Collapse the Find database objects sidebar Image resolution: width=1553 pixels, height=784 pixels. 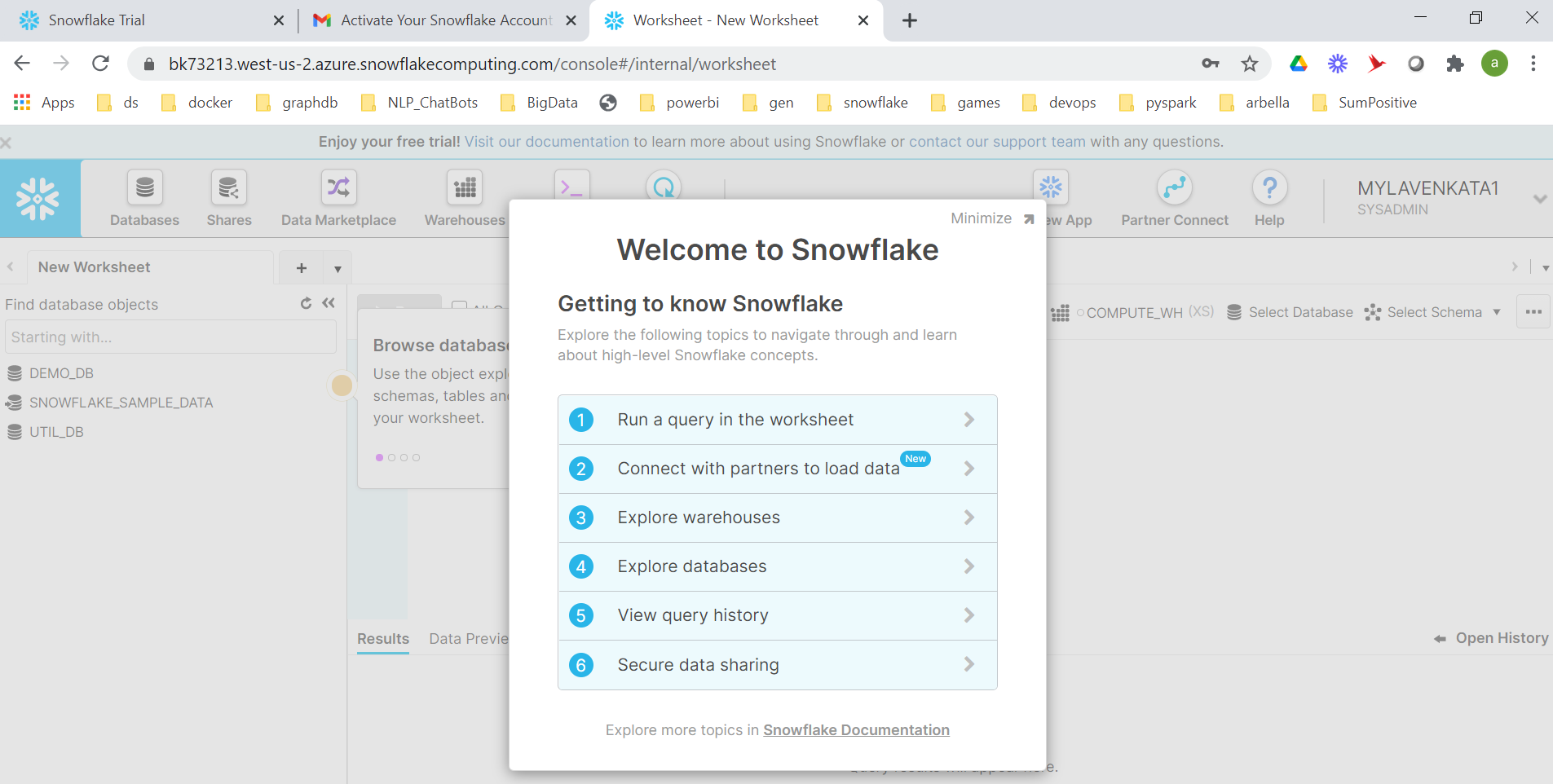click(329, 303)
